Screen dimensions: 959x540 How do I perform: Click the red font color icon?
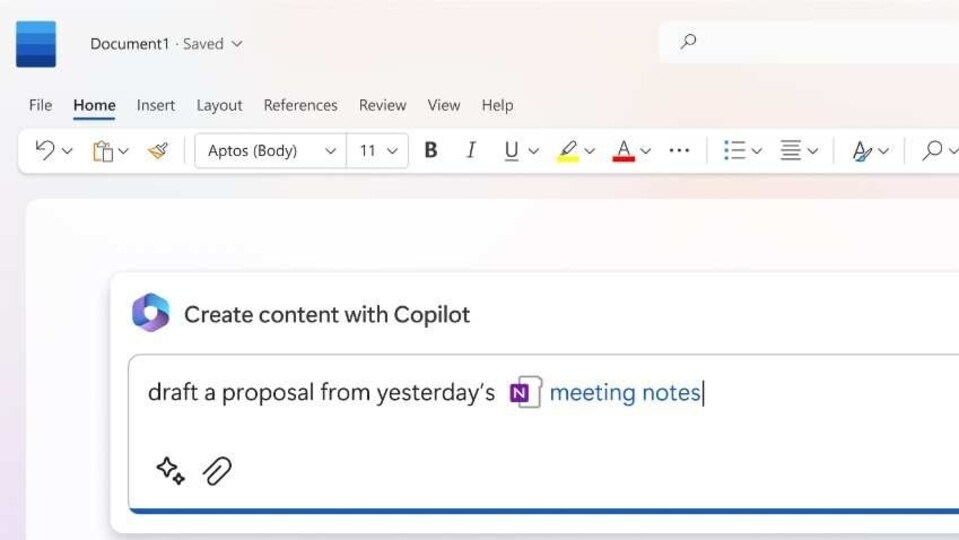623,150
